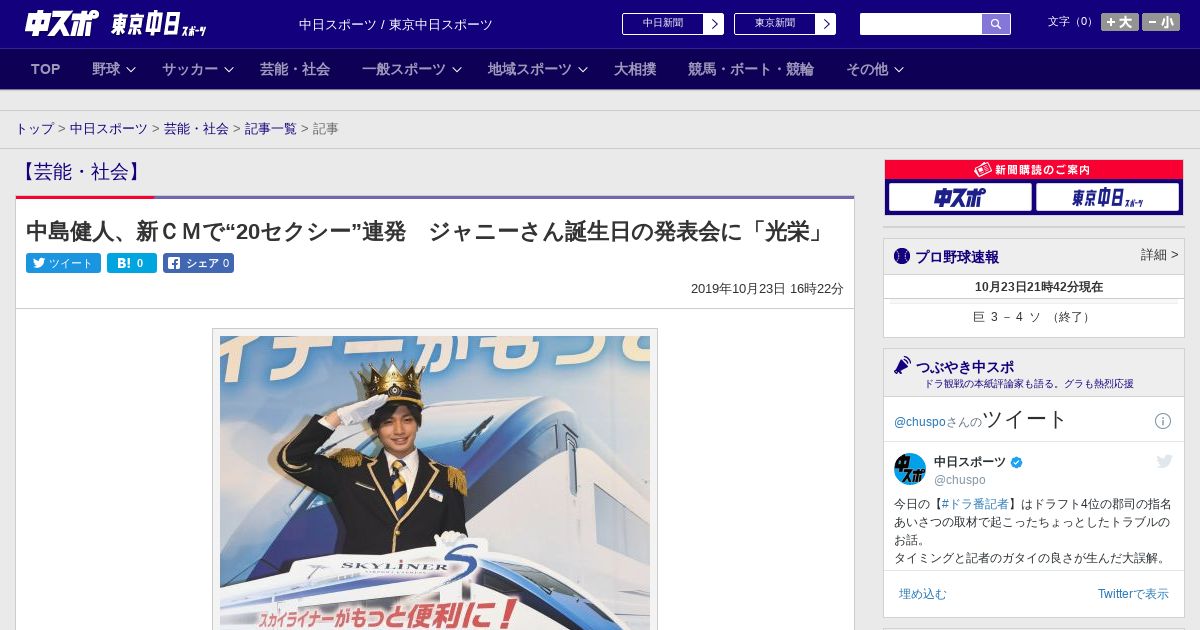Click the Twitterで表示 link
Viewport: 1200px width, 630px height.
click(1133, 594)
